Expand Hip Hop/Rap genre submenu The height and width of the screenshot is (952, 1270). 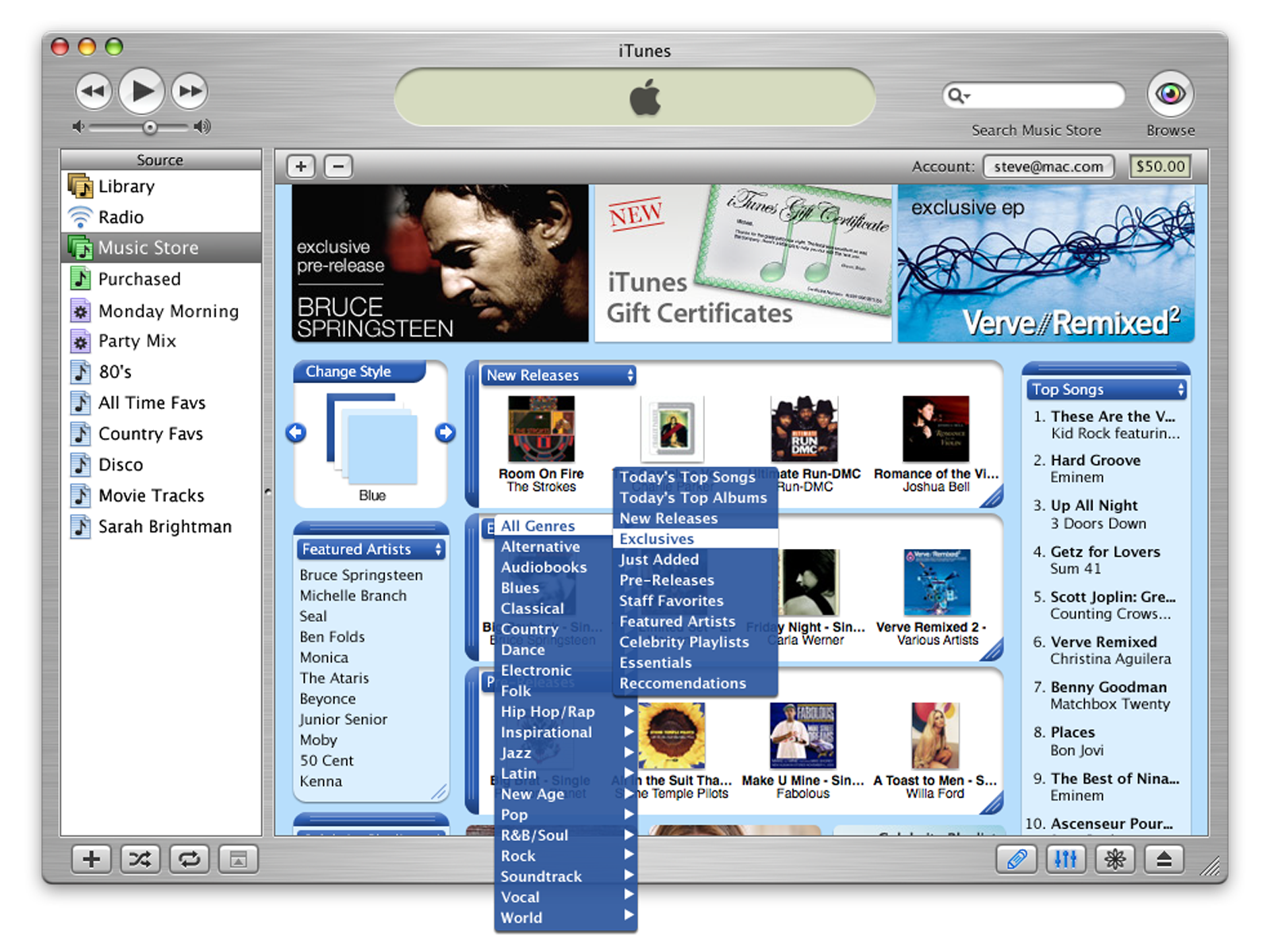(565, 712)
